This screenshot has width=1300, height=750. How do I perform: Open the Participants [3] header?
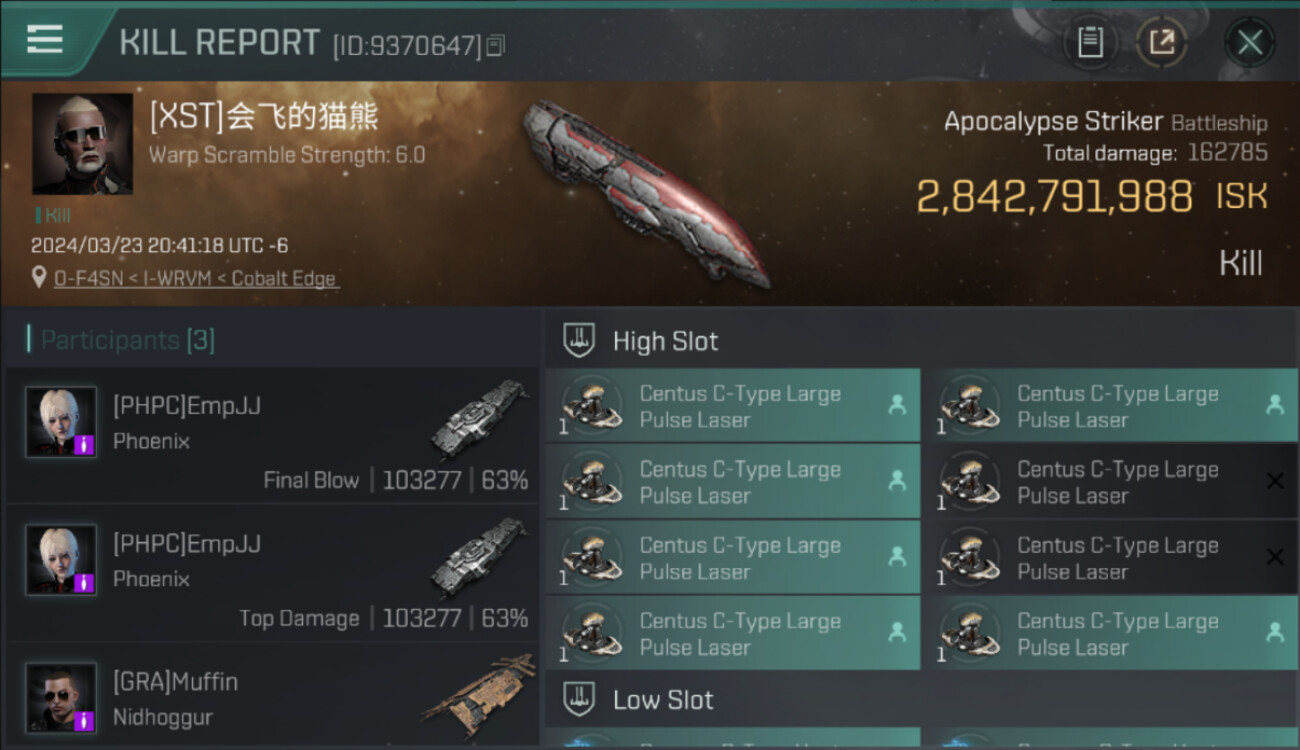pos(121,340)
